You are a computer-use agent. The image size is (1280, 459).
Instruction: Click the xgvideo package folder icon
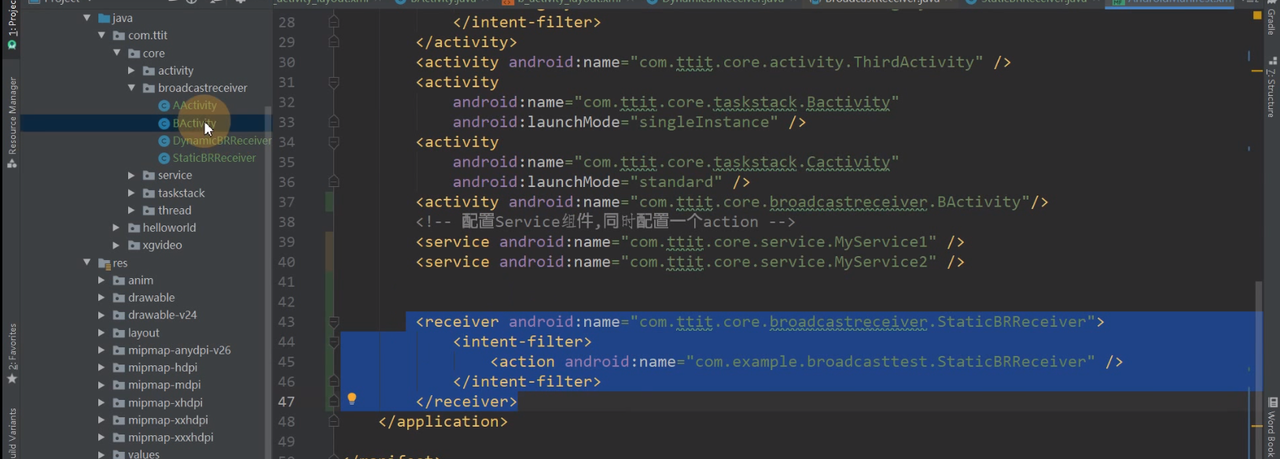click(x=134, y=245)
